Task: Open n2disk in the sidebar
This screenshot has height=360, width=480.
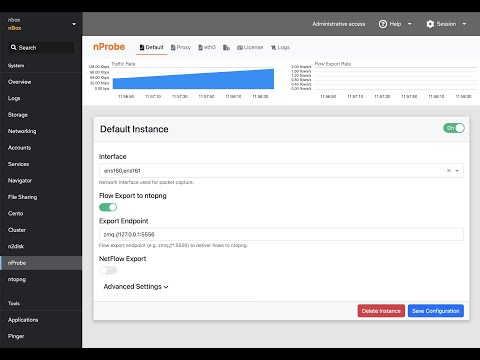Action: (x=41, y=246)
